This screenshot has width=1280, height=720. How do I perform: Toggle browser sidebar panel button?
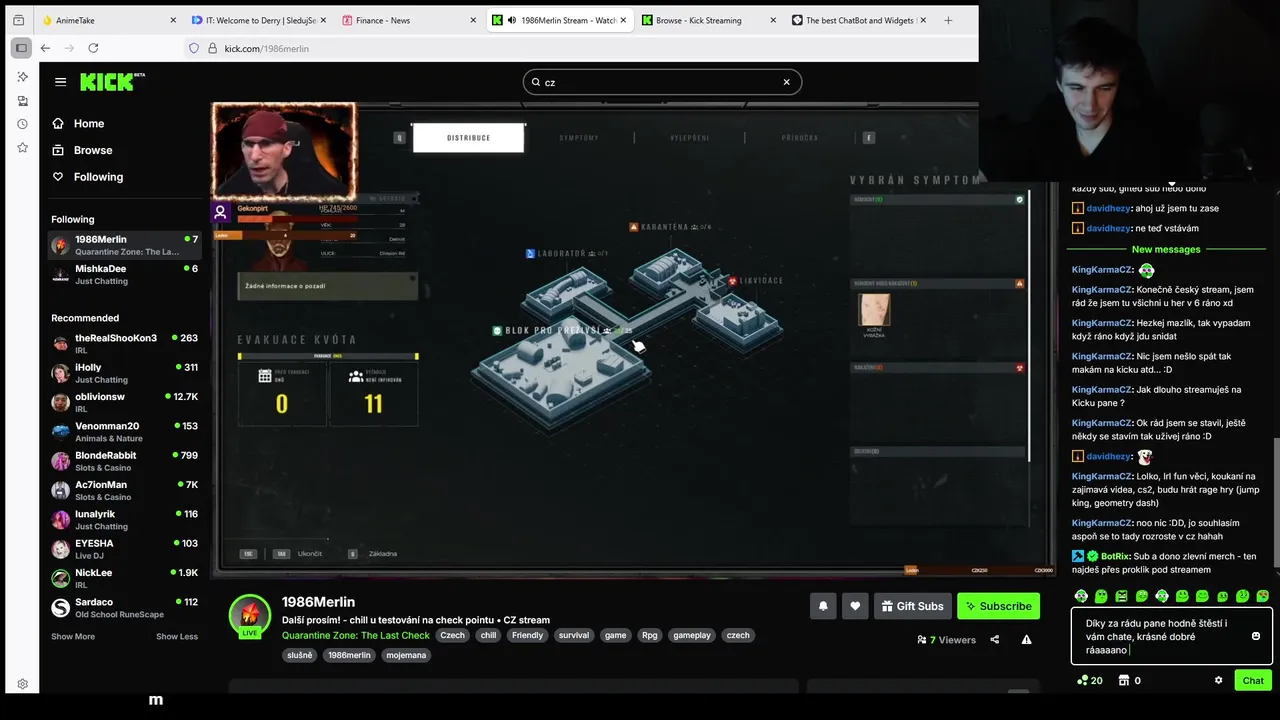point(21,48)
